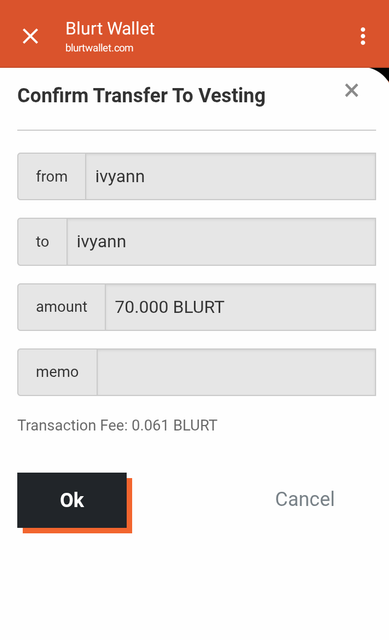
Task: Tap the 'to' field label
Action: point(42,242)
